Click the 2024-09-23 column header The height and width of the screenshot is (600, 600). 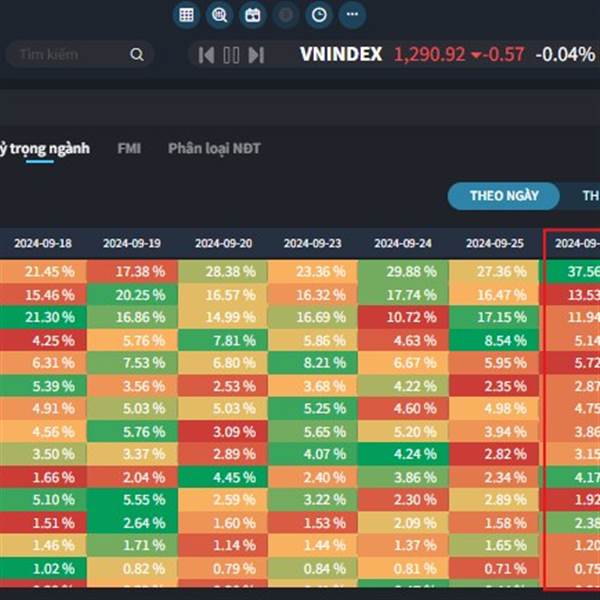313,243
